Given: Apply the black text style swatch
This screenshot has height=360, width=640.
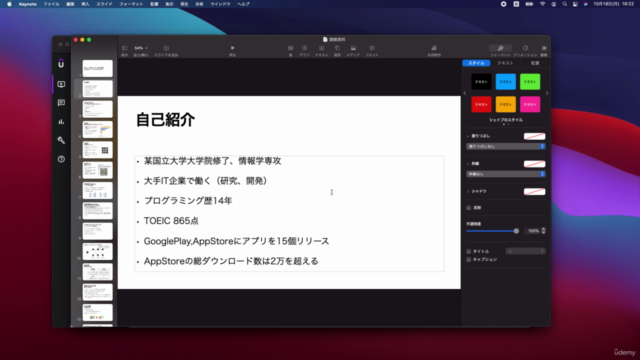Looking at the screenshot, I should pyautogui.click(x=481, y=82).
